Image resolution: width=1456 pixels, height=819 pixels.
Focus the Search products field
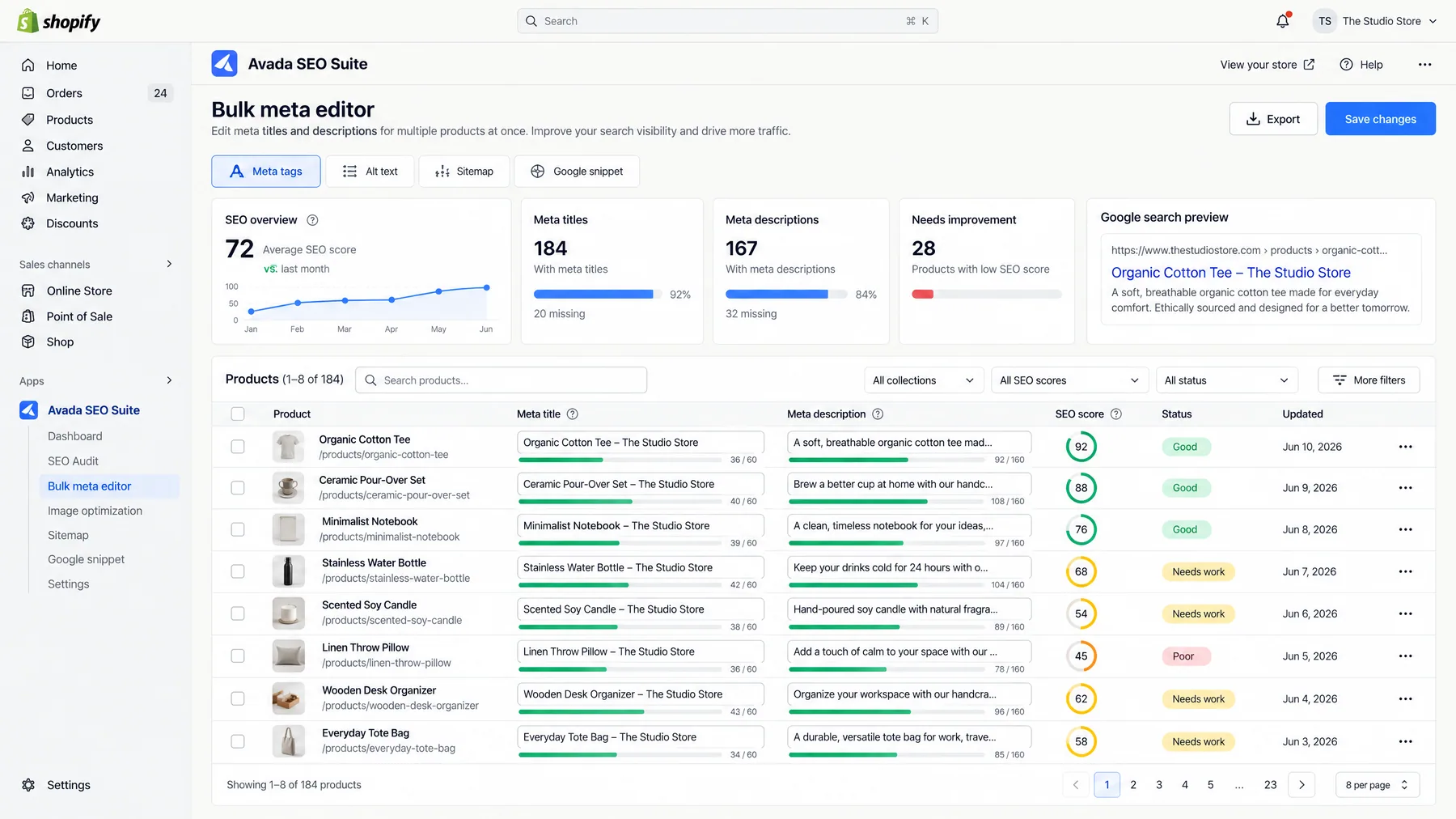point(501,380)
